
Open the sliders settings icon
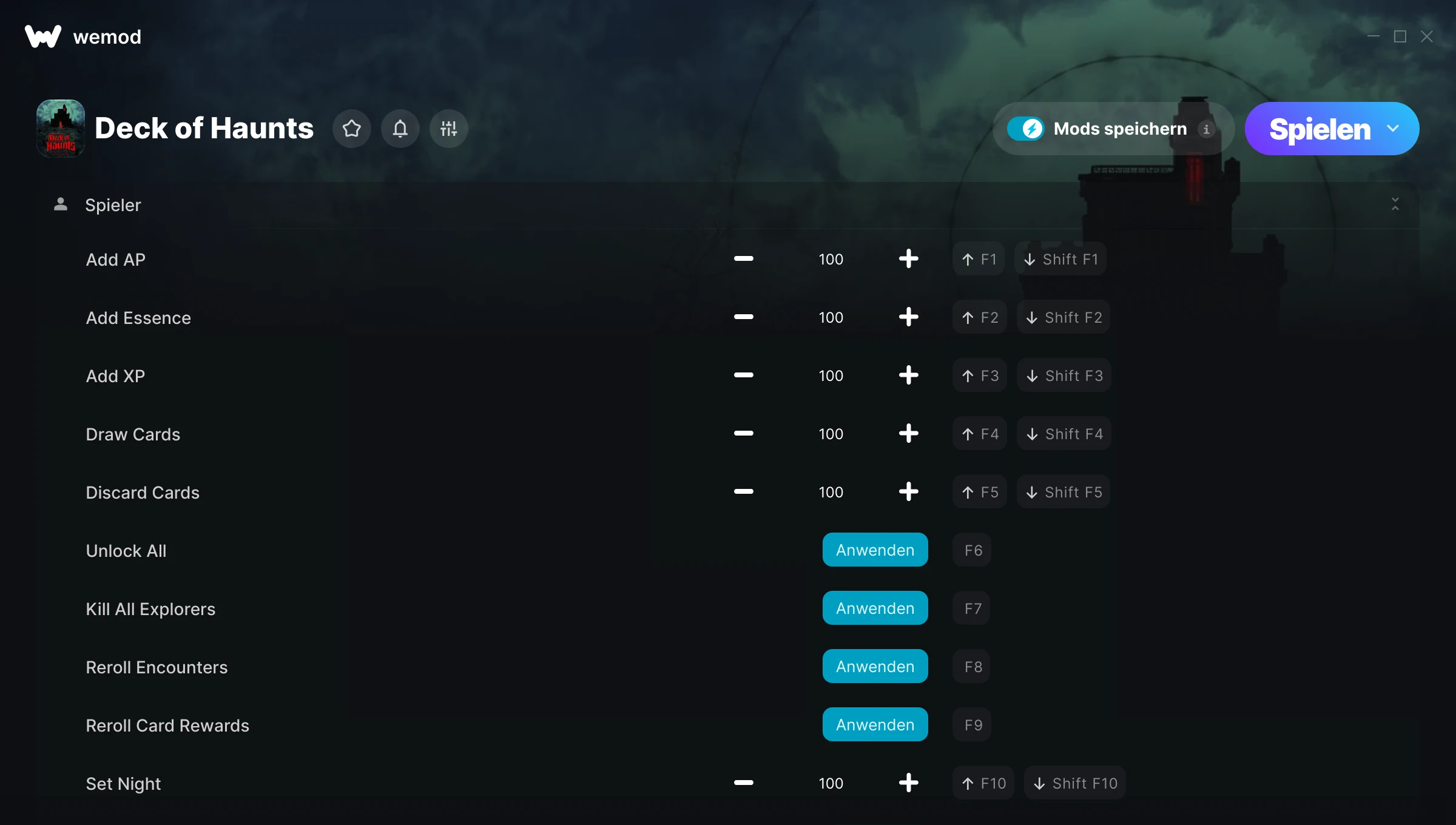tap(448, 129)
